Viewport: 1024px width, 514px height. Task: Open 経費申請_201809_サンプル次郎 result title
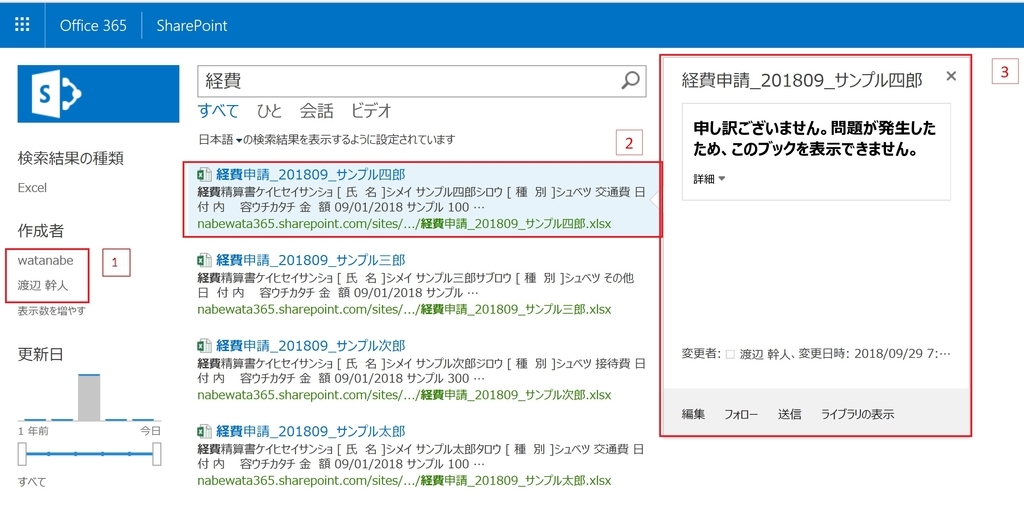(x=311, y=345)
